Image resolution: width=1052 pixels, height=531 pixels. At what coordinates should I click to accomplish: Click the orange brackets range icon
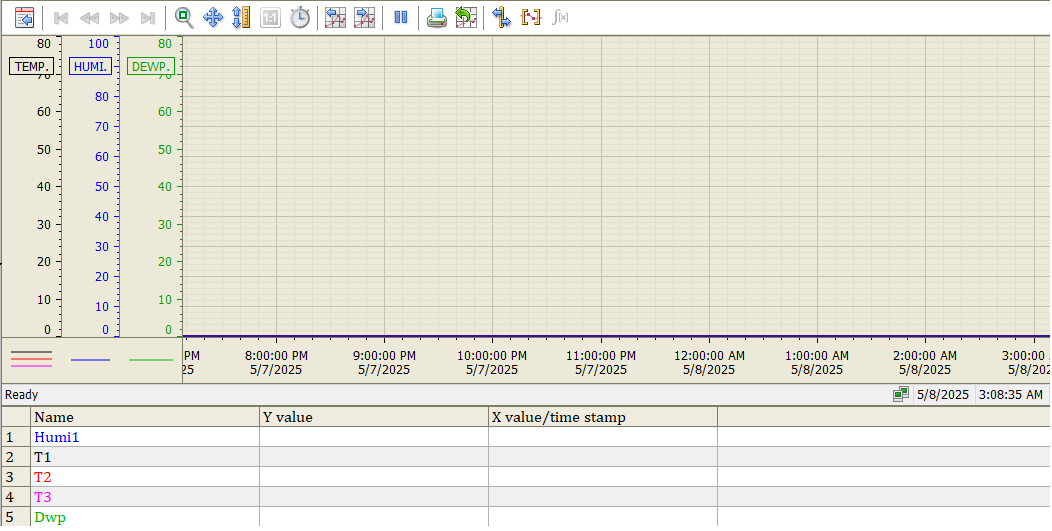(531, 17)
